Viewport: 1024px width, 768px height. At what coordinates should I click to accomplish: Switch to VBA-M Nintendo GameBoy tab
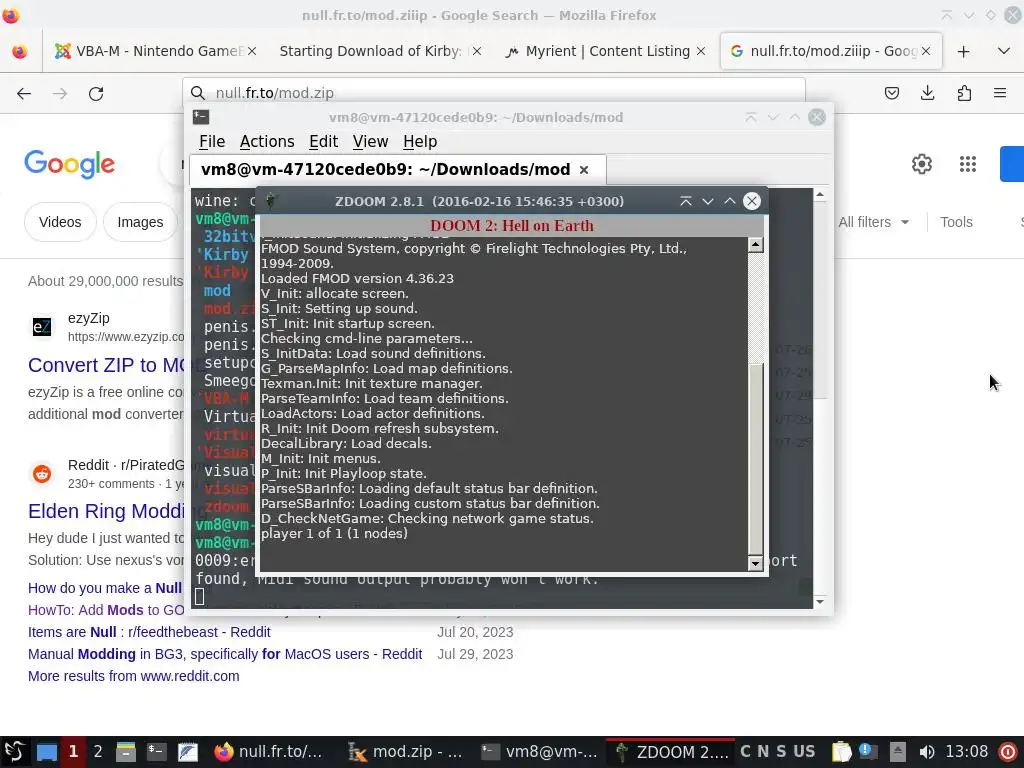tap(155, 51)
